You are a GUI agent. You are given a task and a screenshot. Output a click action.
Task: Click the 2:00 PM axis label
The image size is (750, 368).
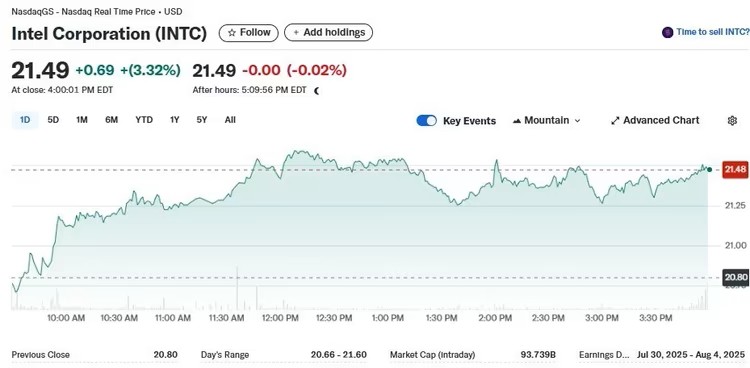495,318
